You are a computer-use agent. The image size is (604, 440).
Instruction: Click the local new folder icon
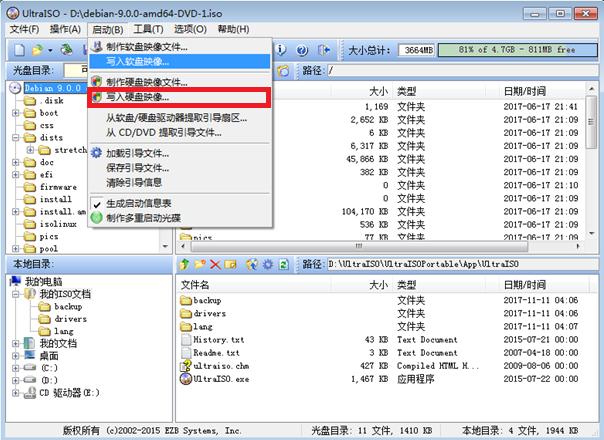(x=200, y=264)
